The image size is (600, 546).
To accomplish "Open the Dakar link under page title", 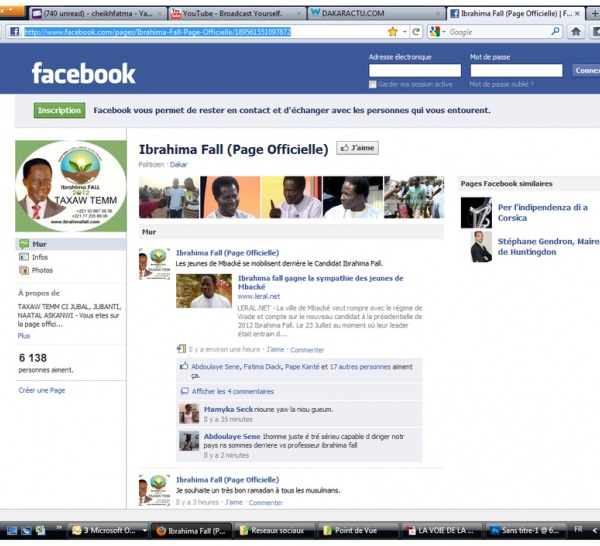I will pyautogui.click(x=178, y=165).
